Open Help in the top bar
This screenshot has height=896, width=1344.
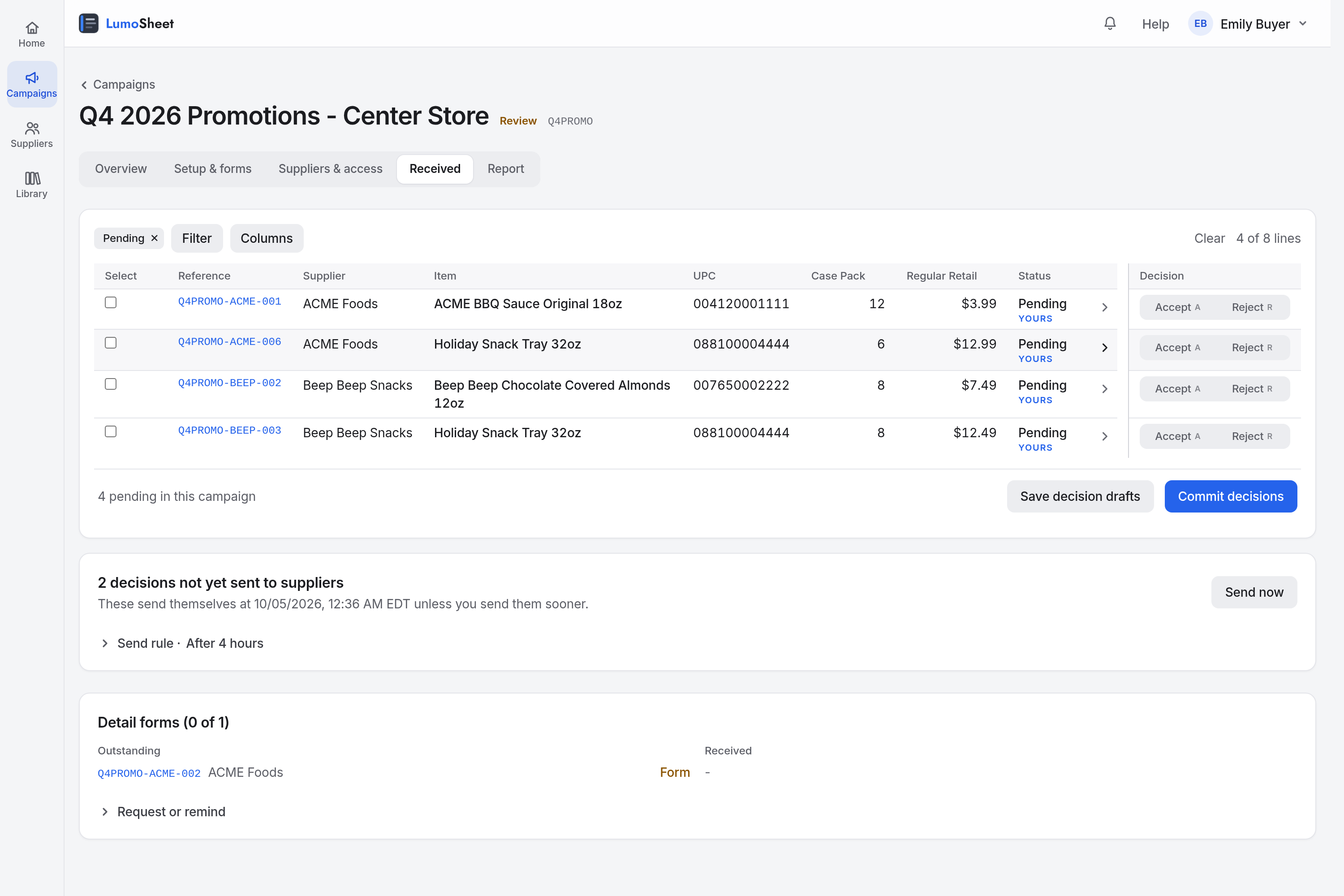point(1155,24)
